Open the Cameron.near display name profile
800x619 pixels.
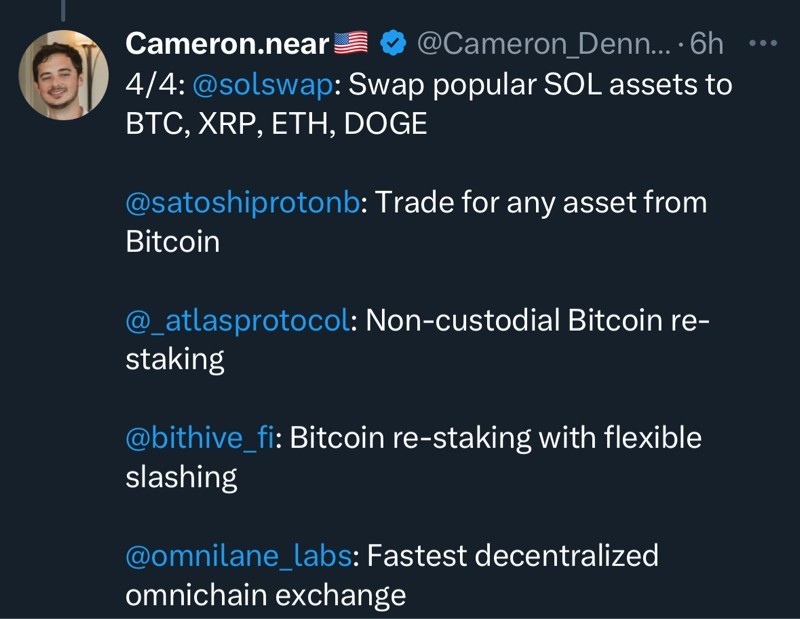pos(228,44)
